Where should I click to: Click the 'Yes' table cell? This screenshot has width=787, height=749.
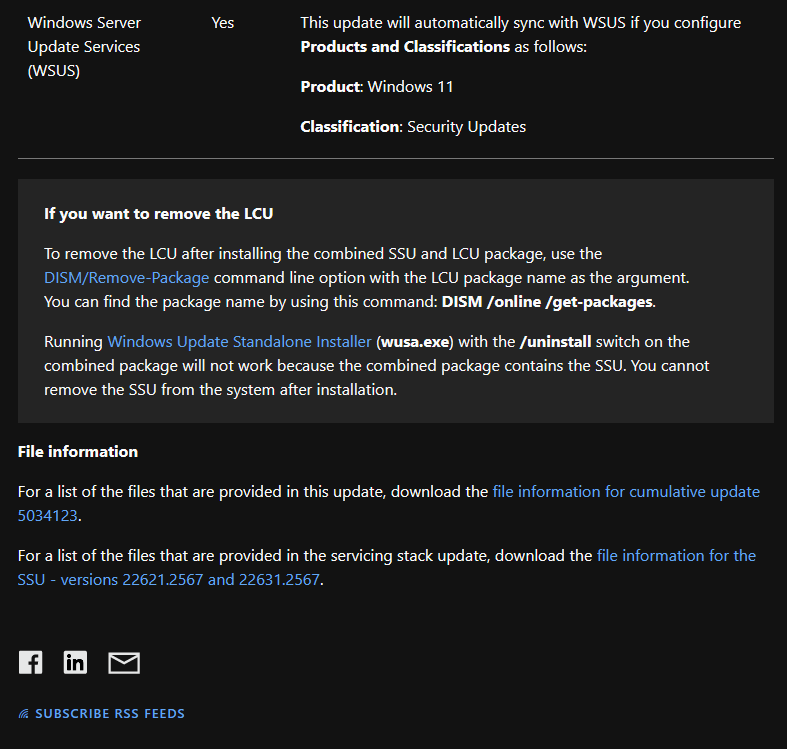coord(223,23)
